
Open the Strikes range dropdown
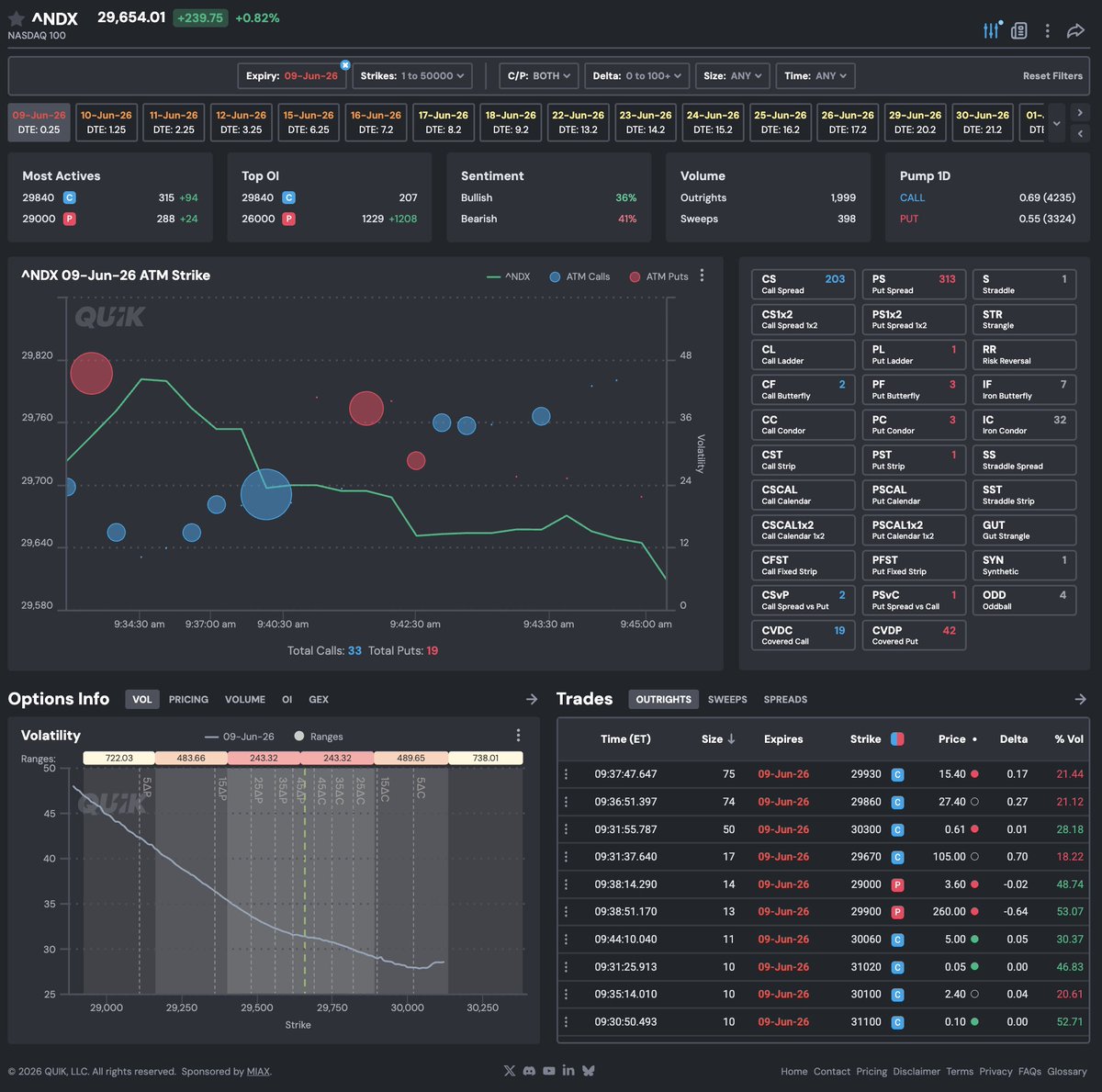pyautogui.click(x=411, y=76)
